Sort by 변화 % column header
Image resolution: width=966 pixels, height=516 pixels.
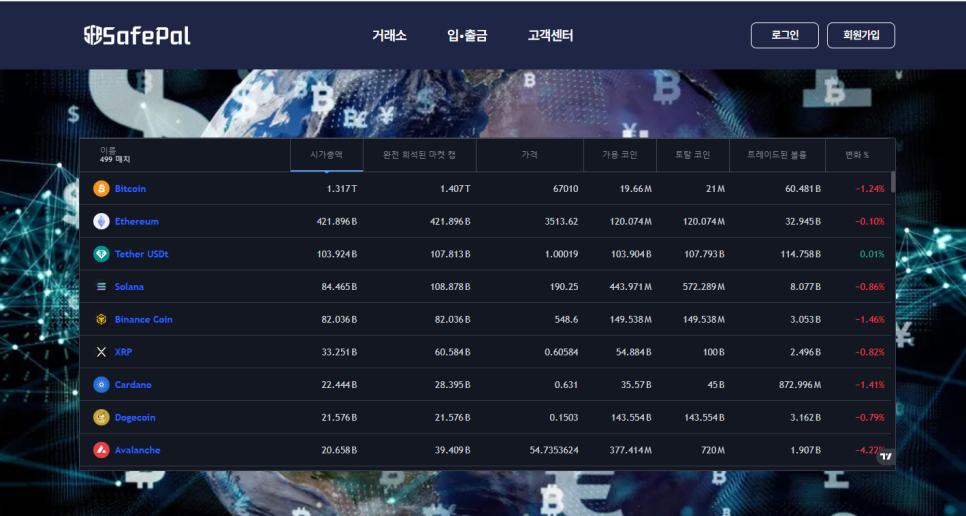(x=858, y=155)
